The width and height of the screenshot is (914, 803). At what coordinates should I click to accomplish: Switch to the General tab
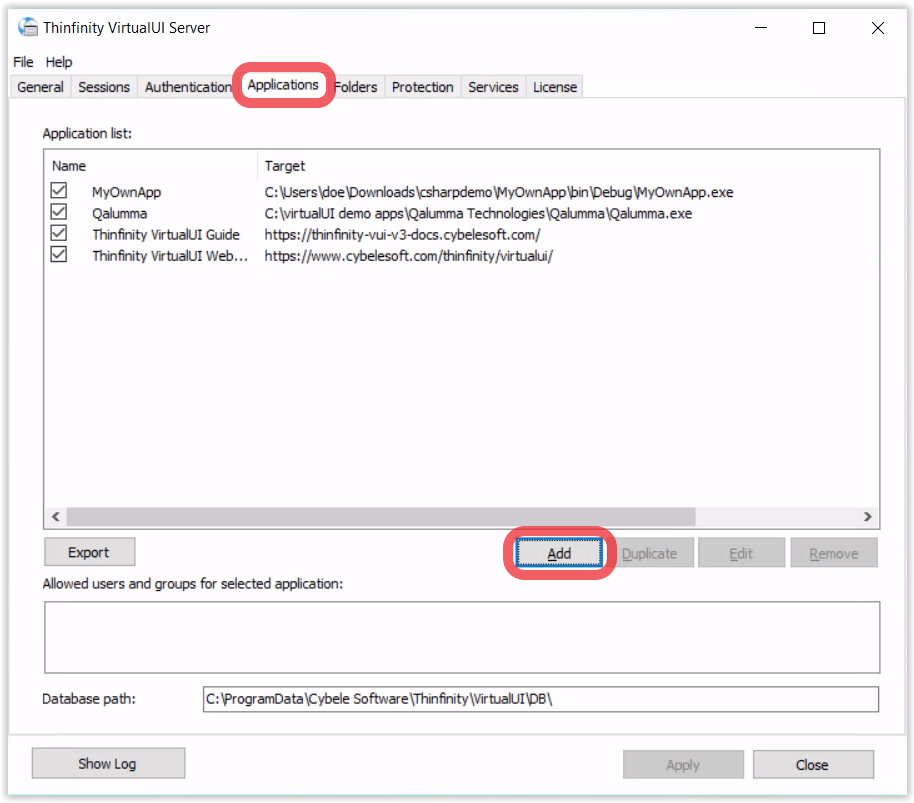pos(40,87)
